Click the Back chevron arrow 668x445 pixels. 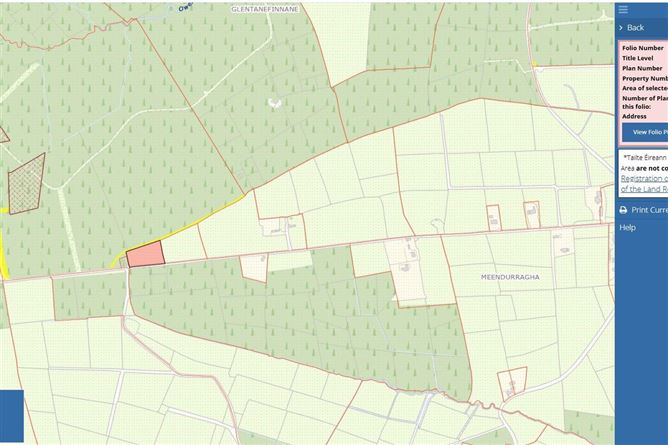tap(621, 27)
